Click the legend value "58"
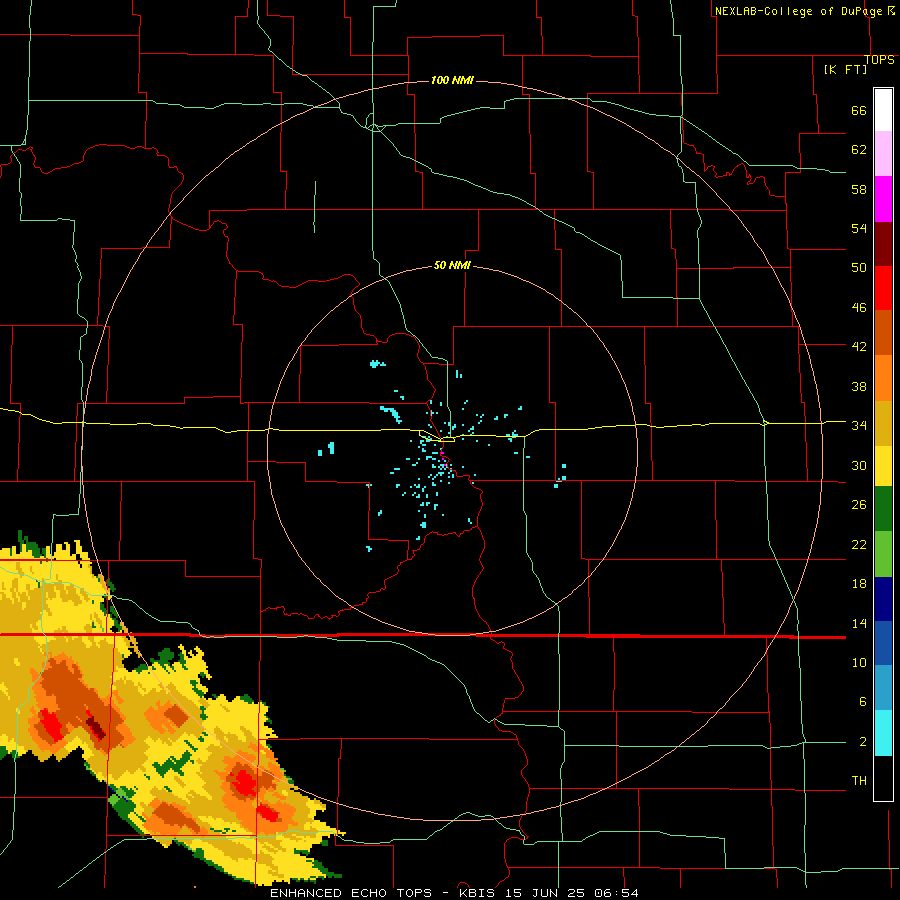Screen dimensions: 900x900 [x=859, y=189]
